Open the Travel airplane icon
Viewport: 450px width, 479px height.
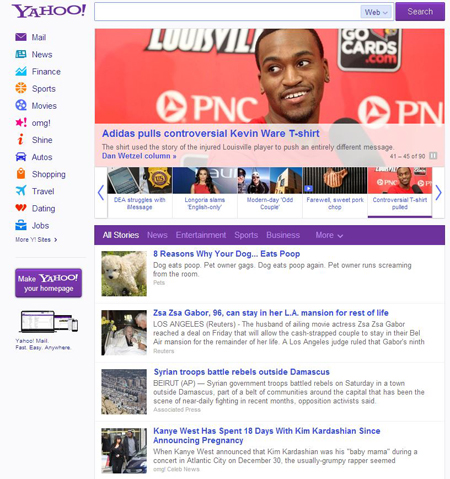tap(21, 190)
